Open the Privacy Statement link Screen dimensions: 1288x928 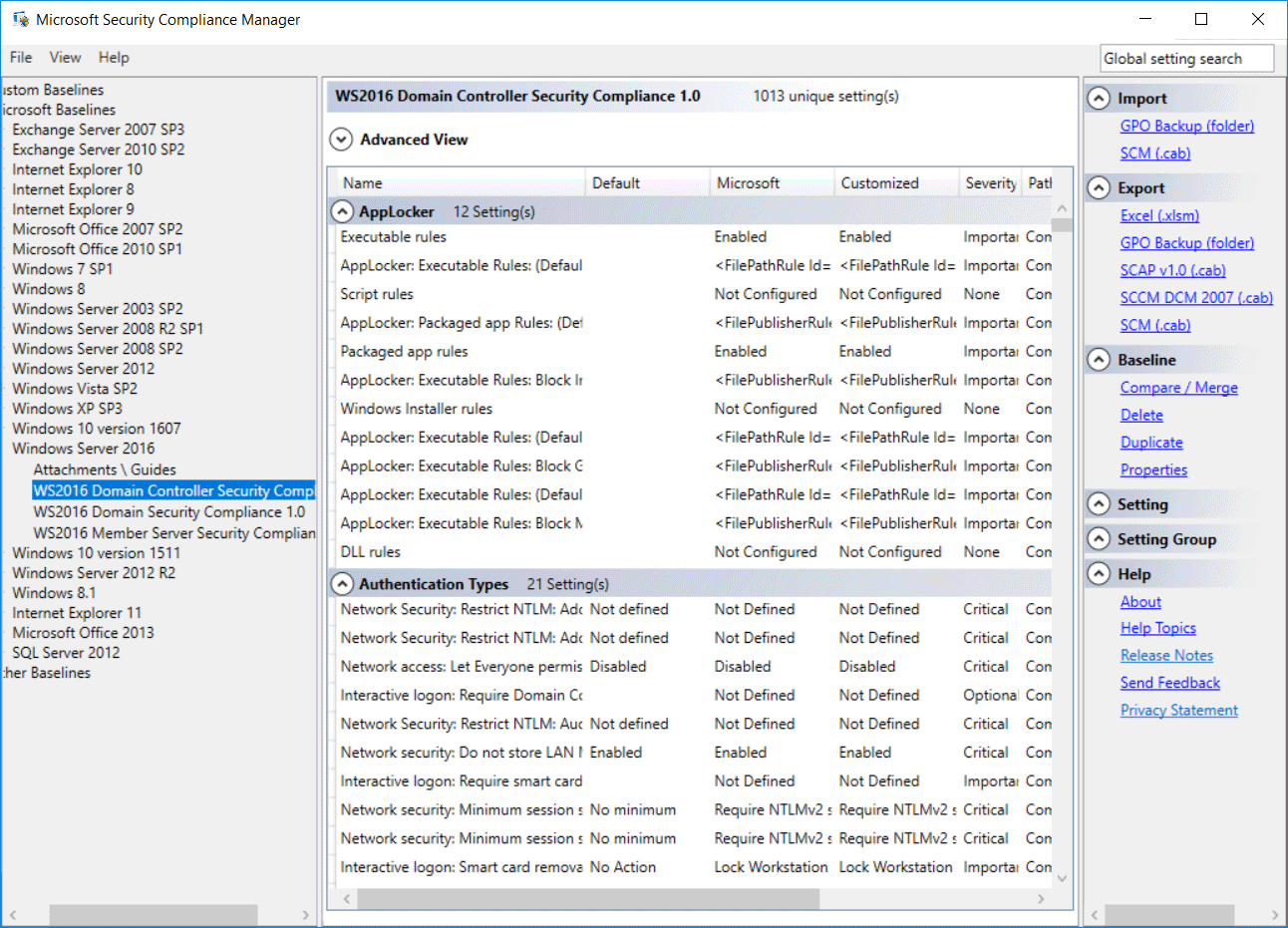[x=1178, y=711]
